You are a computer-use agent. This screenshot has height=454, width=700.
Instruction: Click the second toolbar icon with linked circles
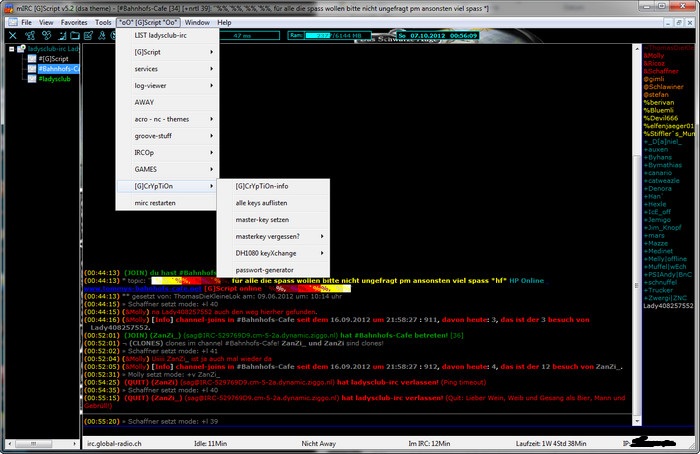coord(30,35)
